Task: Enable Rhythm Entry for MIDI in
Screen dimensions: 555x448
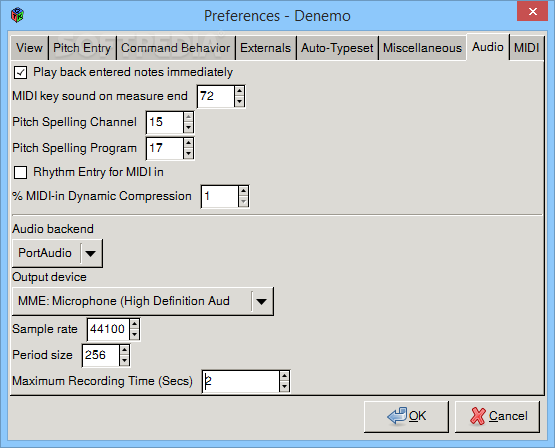Action: 20,173
